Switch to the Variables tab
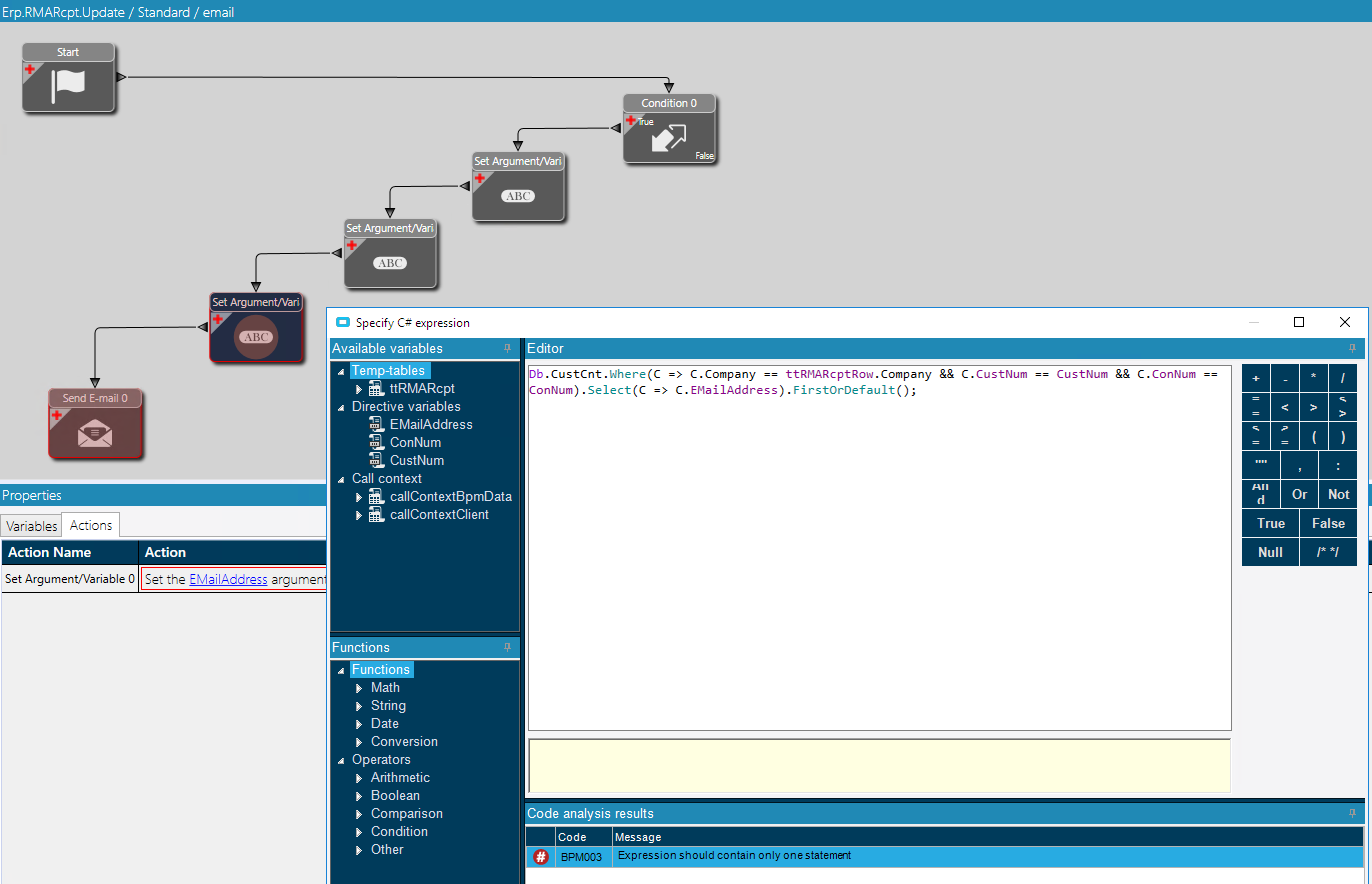Viewport: 1372px width, 884px height. tap(32, 526)
